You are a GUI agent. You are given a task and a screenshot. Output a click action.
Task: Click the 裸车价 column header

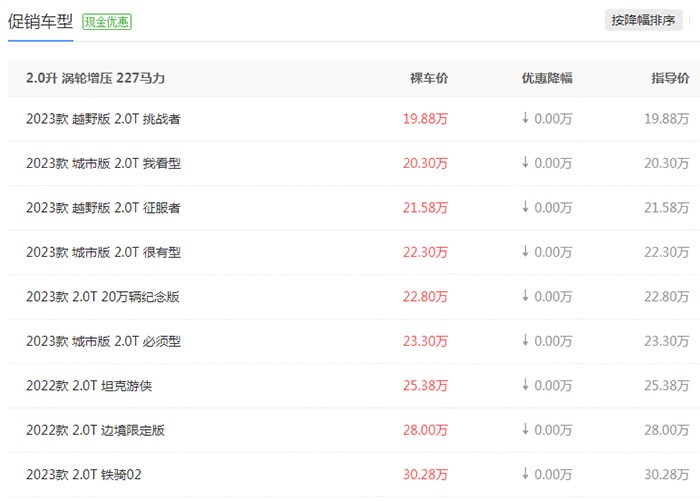pyautogui.click(x=429, y=78)
